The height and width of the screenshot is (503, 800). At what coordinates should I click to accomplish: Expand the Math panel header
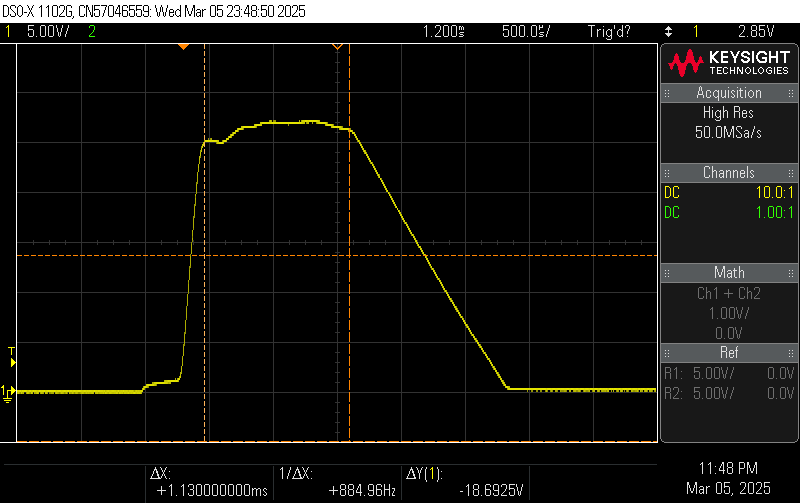(729, 273)
